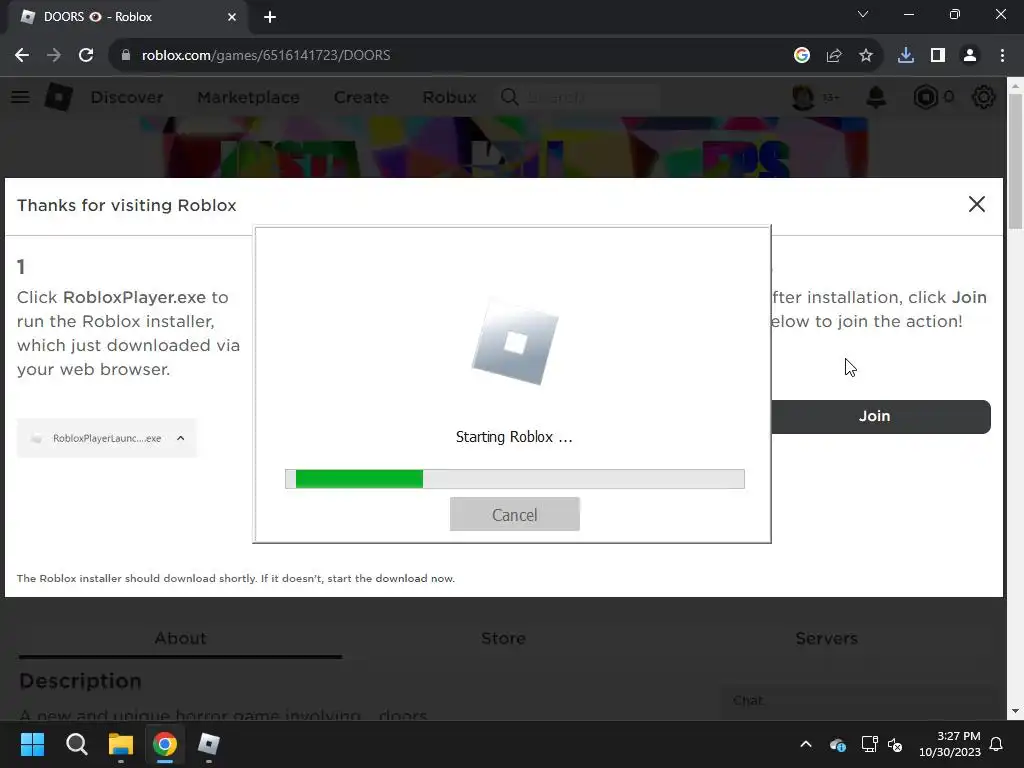Open the Windows Start menu

[x=33, y=744]
